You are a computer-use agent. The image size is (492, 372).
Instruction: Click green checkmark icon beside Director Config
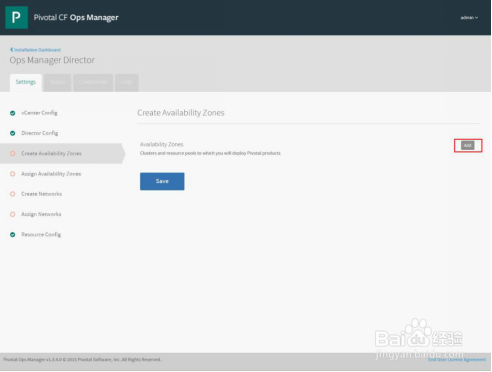tap(13, 133)
